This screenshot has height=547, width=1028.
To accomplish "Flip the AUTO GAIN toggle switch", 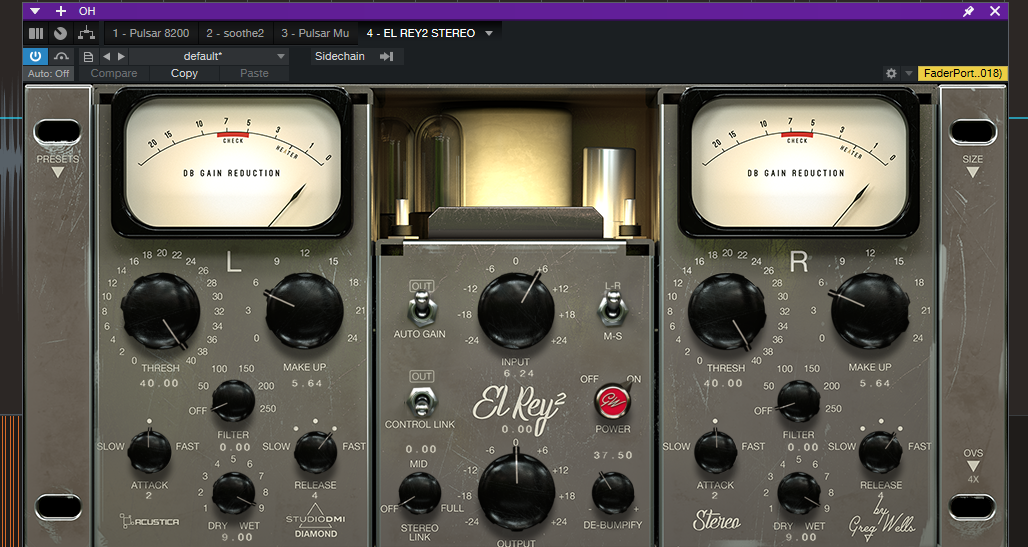I will click(422, 309).
